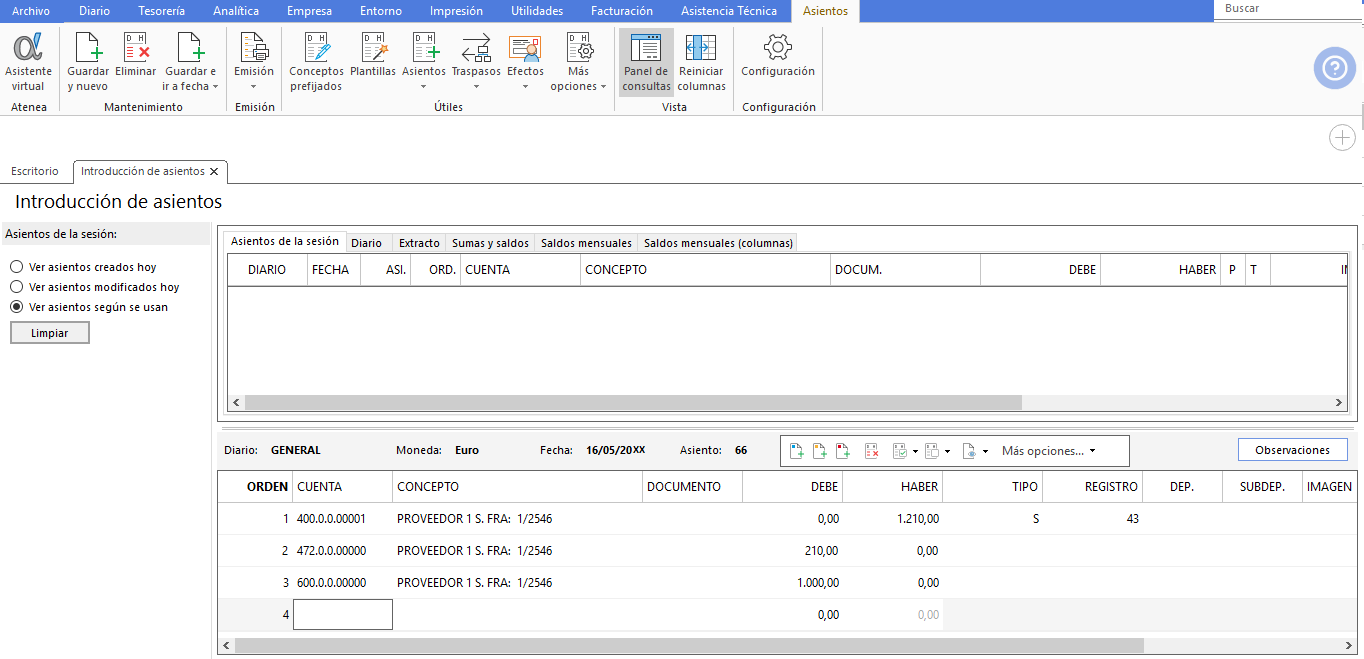
Task: Expand arrow next to the copy lines icon
Action: (x=947, y=452)
